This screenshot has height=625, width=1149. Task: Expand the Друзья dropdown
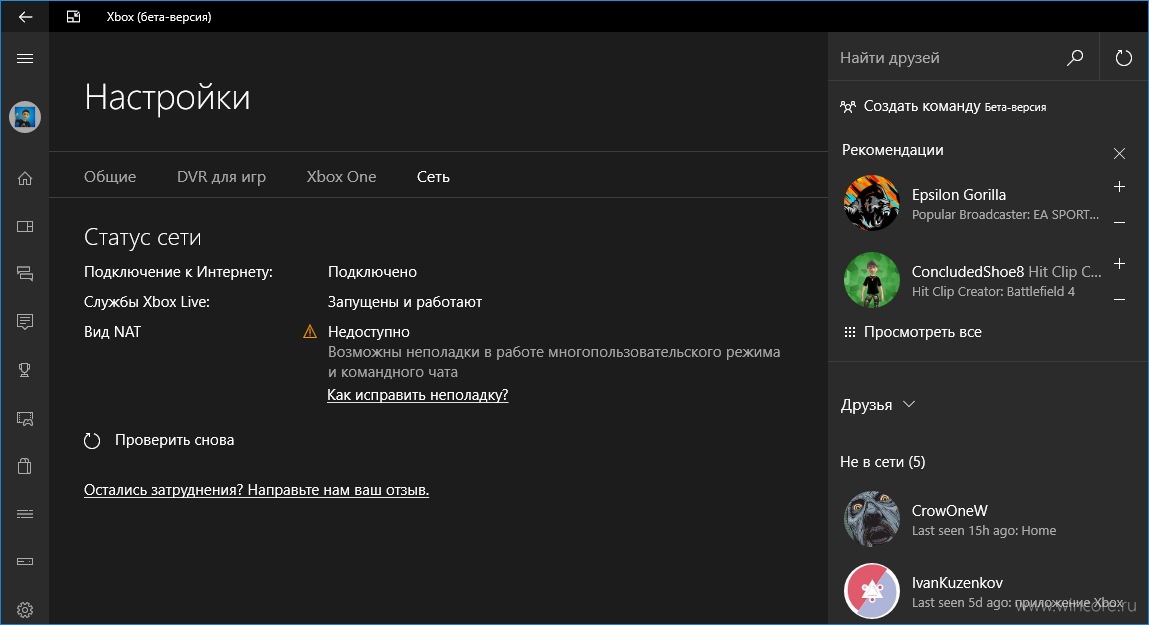tap(878, 405)
